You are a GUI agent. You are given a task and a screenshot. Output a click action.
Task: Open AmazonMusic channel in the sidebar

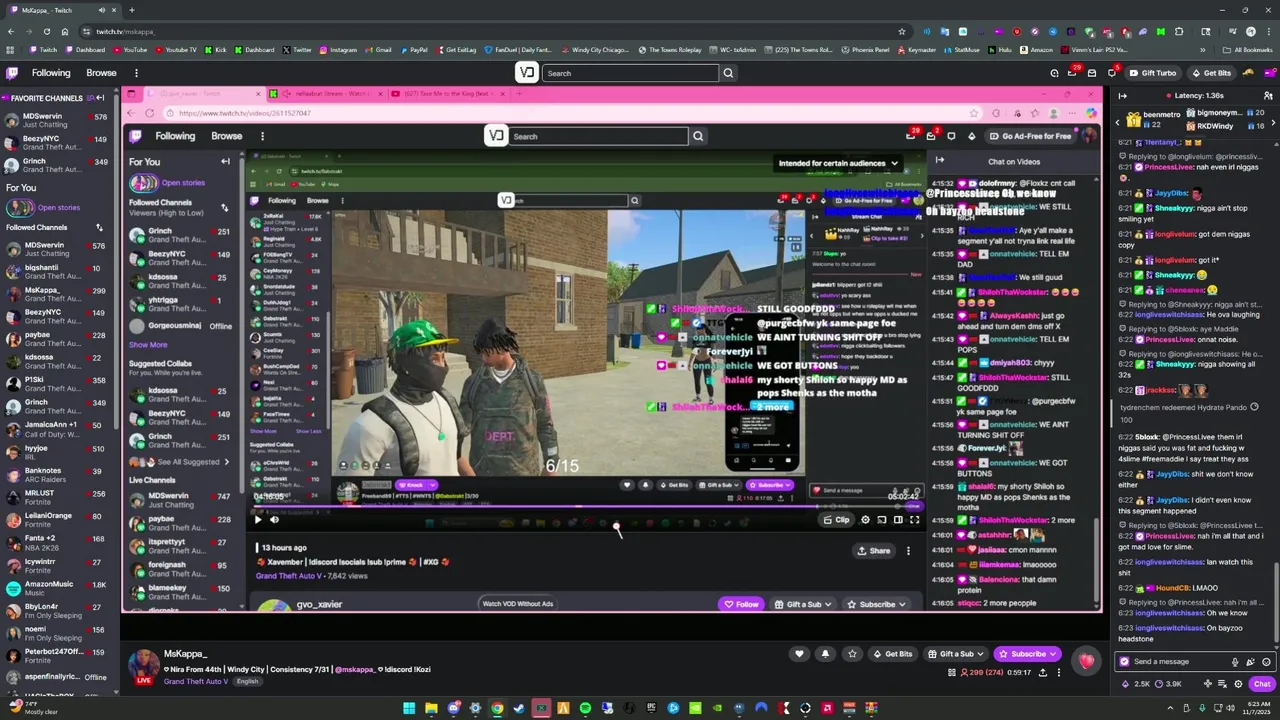57,588
